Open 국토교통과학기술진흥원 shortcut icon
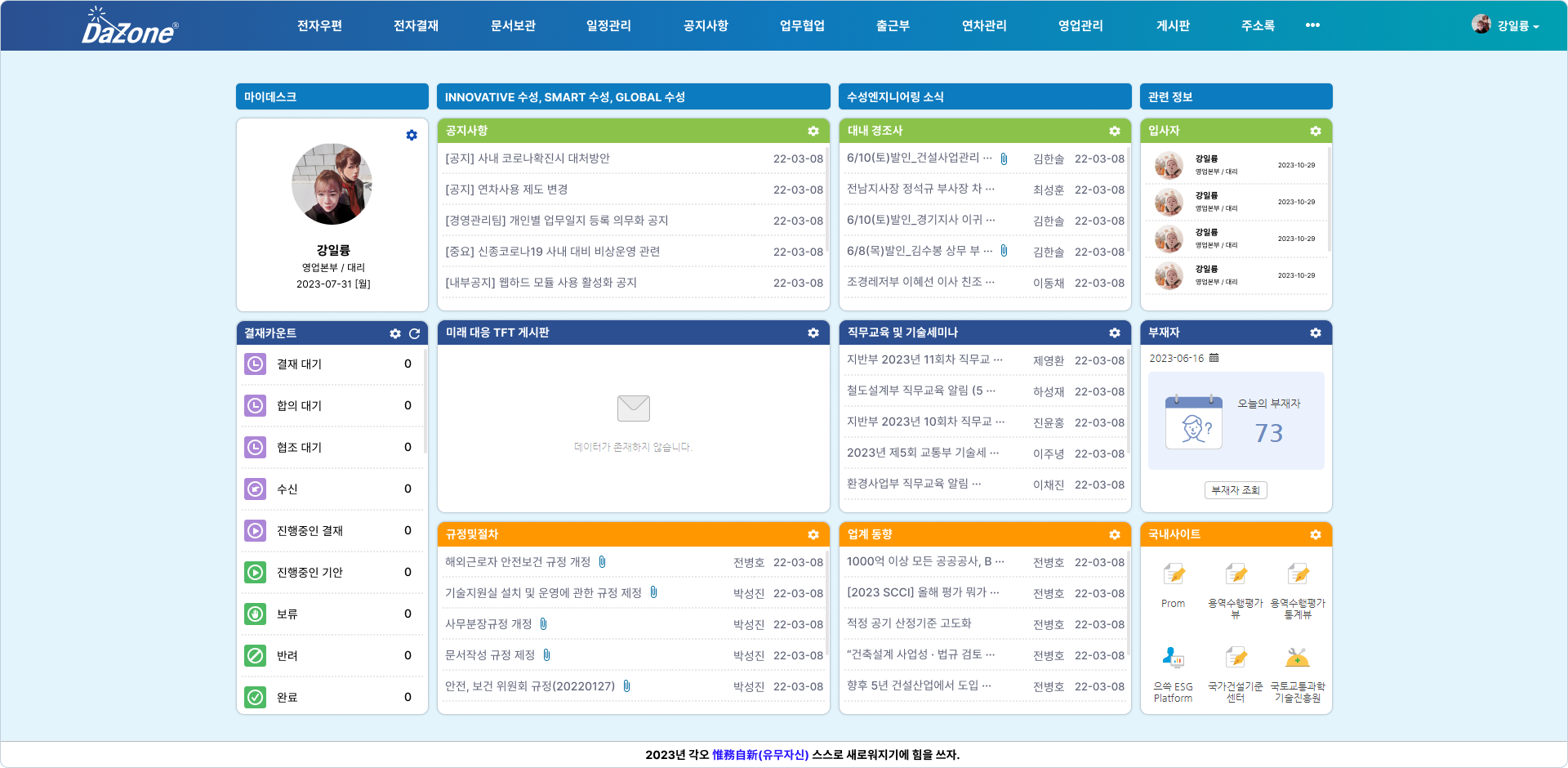Viewport: 1568px width, 768px height. (1297, 658)
